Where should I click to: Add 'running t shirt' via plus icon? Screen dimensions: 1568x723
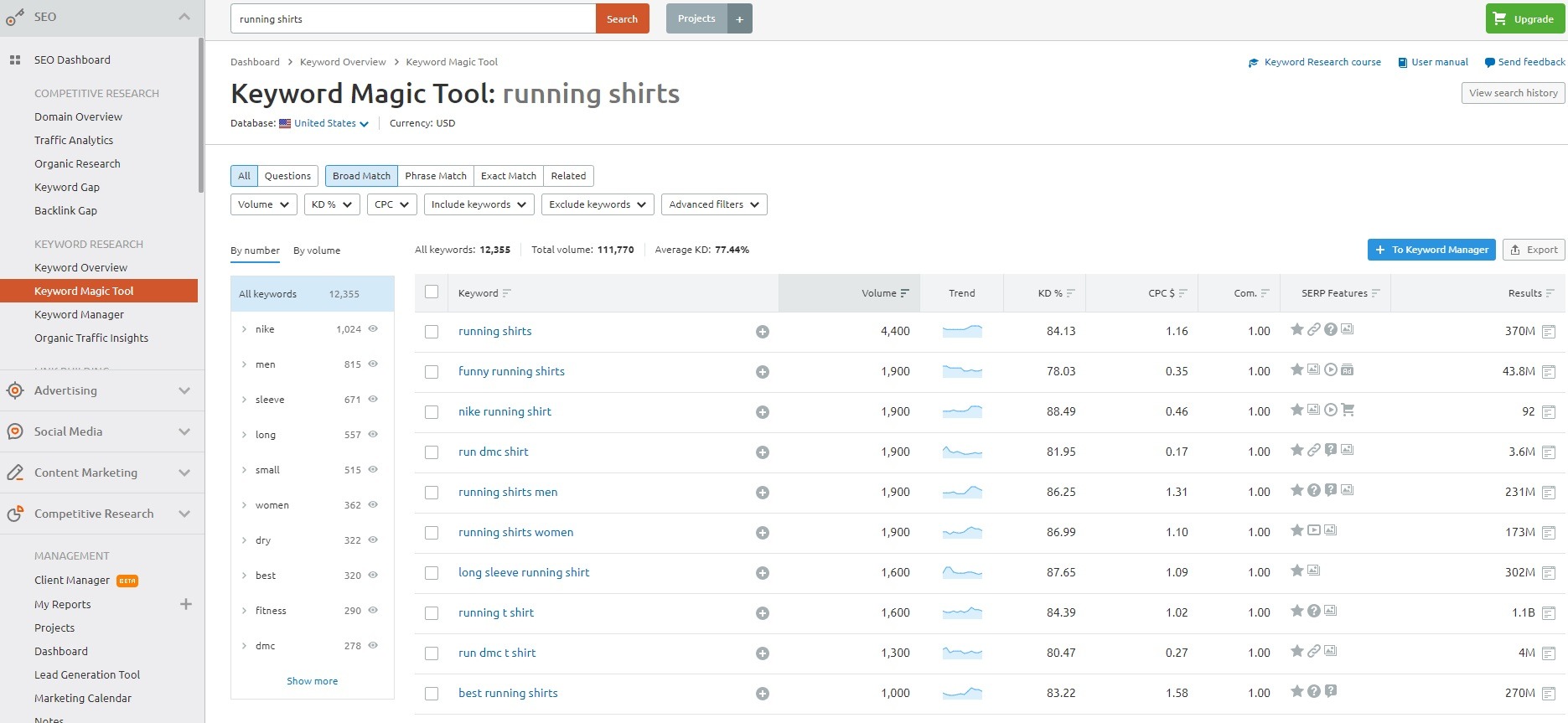click(x=763, y=613)
